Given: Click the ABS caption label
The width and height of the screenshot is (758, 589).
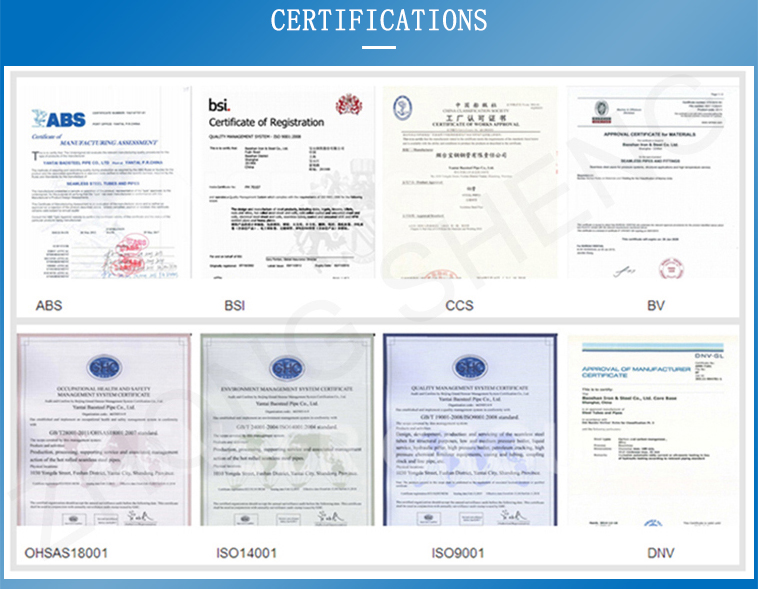Looking at the screenshot, I should click(x=49, y=306).
